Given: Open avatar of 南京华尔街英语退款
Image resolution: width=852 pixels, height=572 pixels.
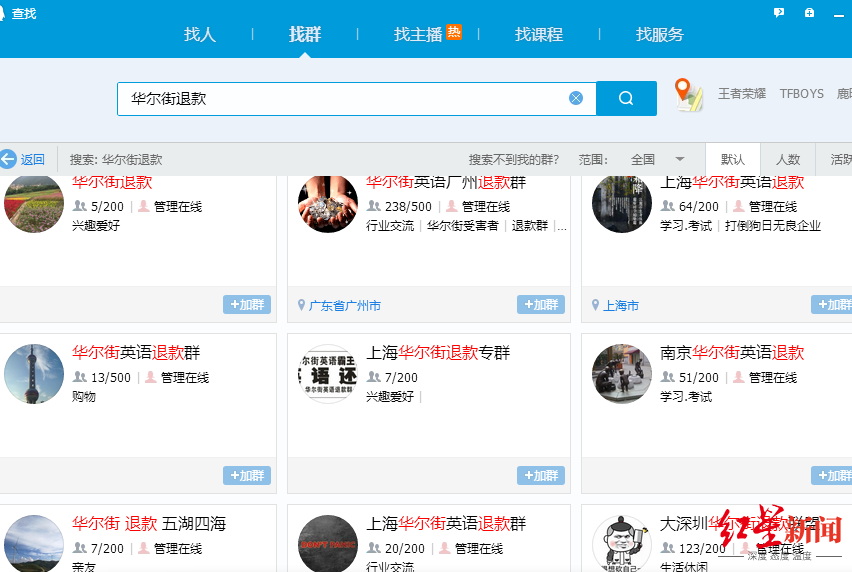Looking at the screenshot, I should tap(622, 374).
